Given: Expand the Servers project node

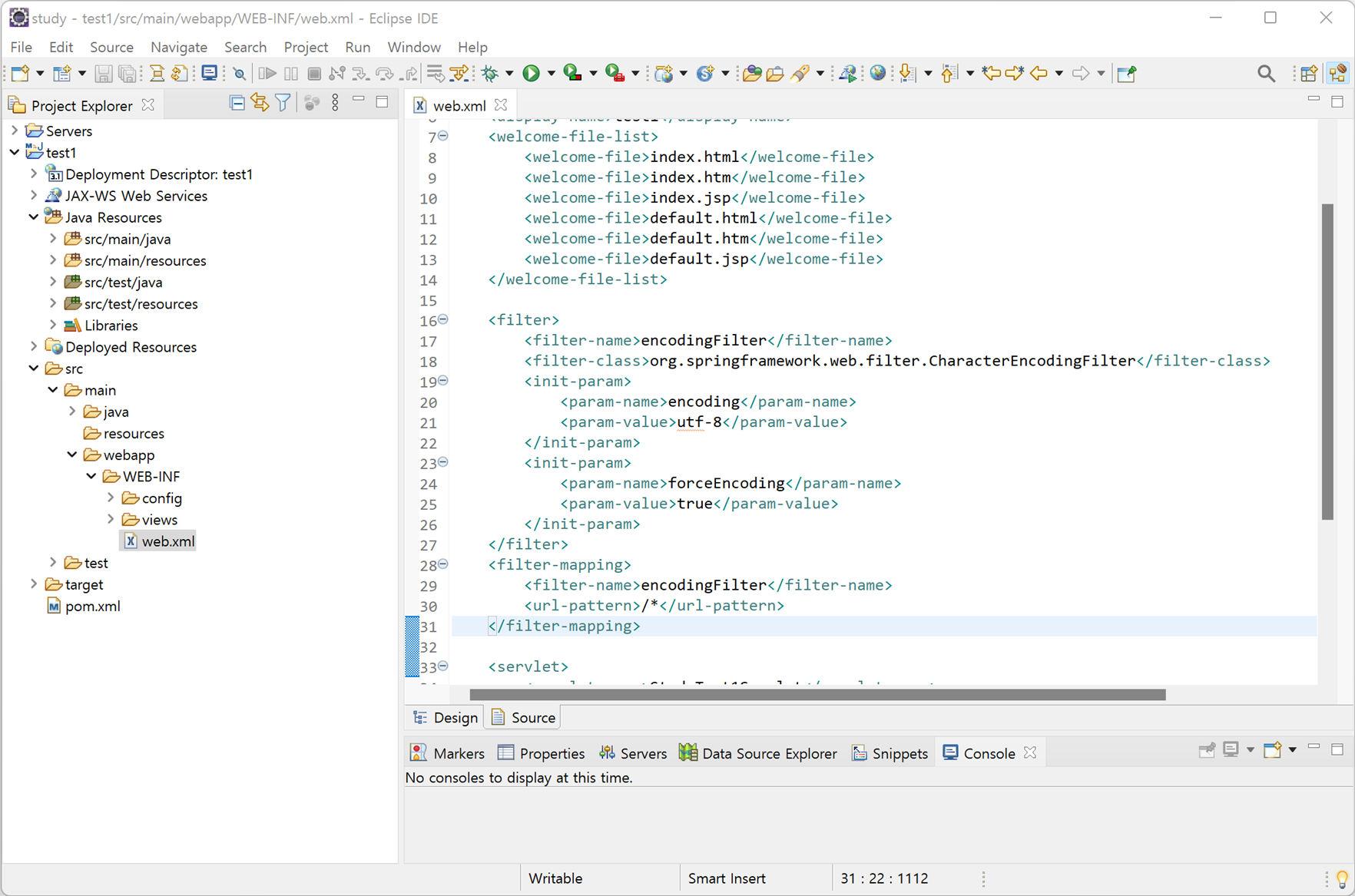Looking at the screenshot, I should (x=15, y=131).
